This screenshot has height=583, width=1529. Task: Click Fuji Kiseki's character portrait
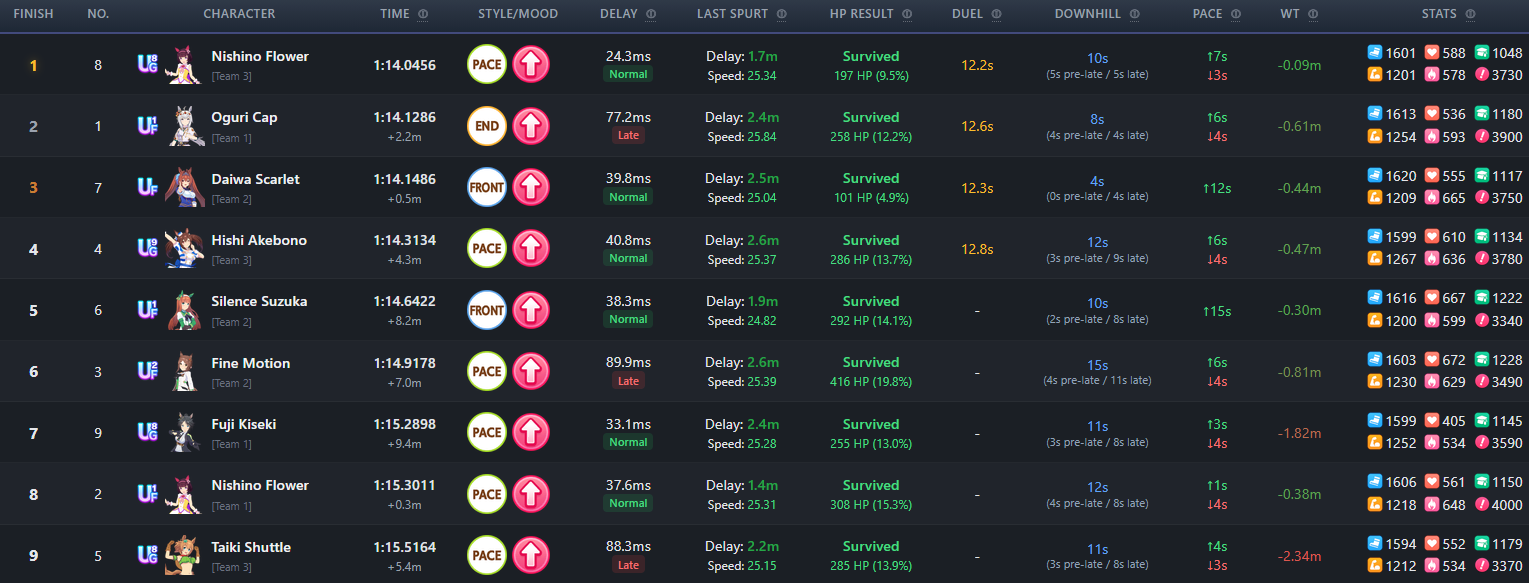coord(183,433)
